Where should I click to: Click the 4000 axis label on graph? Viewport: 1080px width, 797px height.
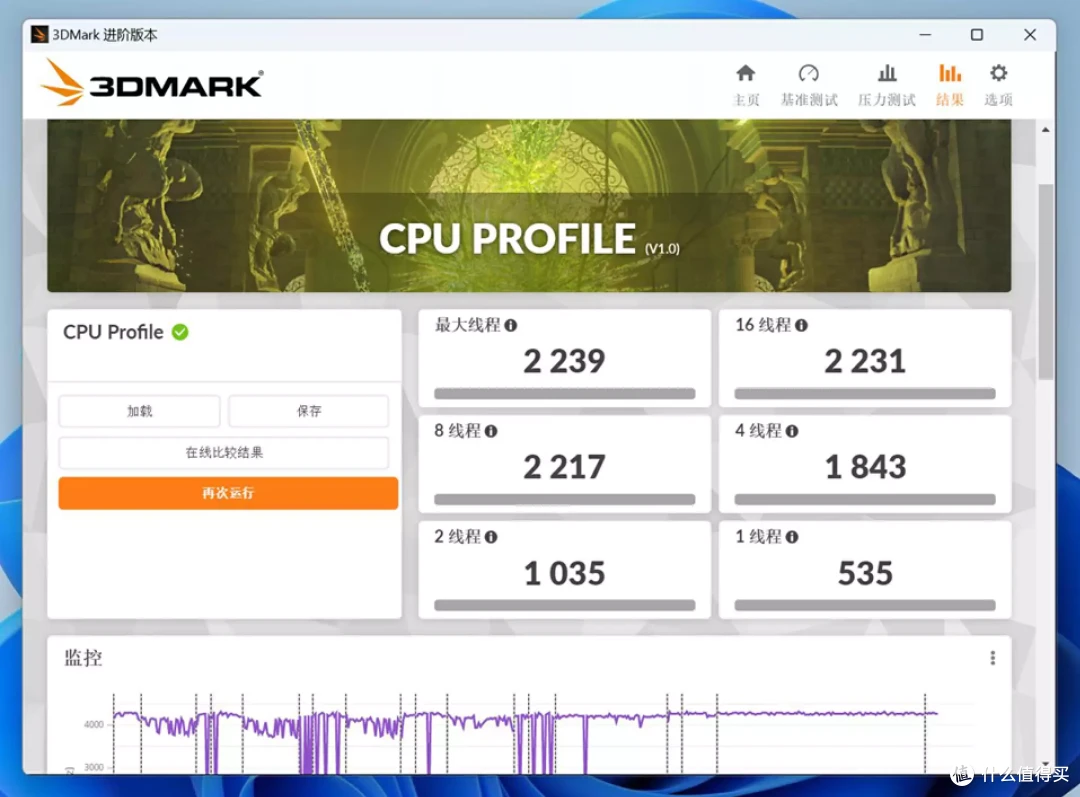click(x=94, y=724)
